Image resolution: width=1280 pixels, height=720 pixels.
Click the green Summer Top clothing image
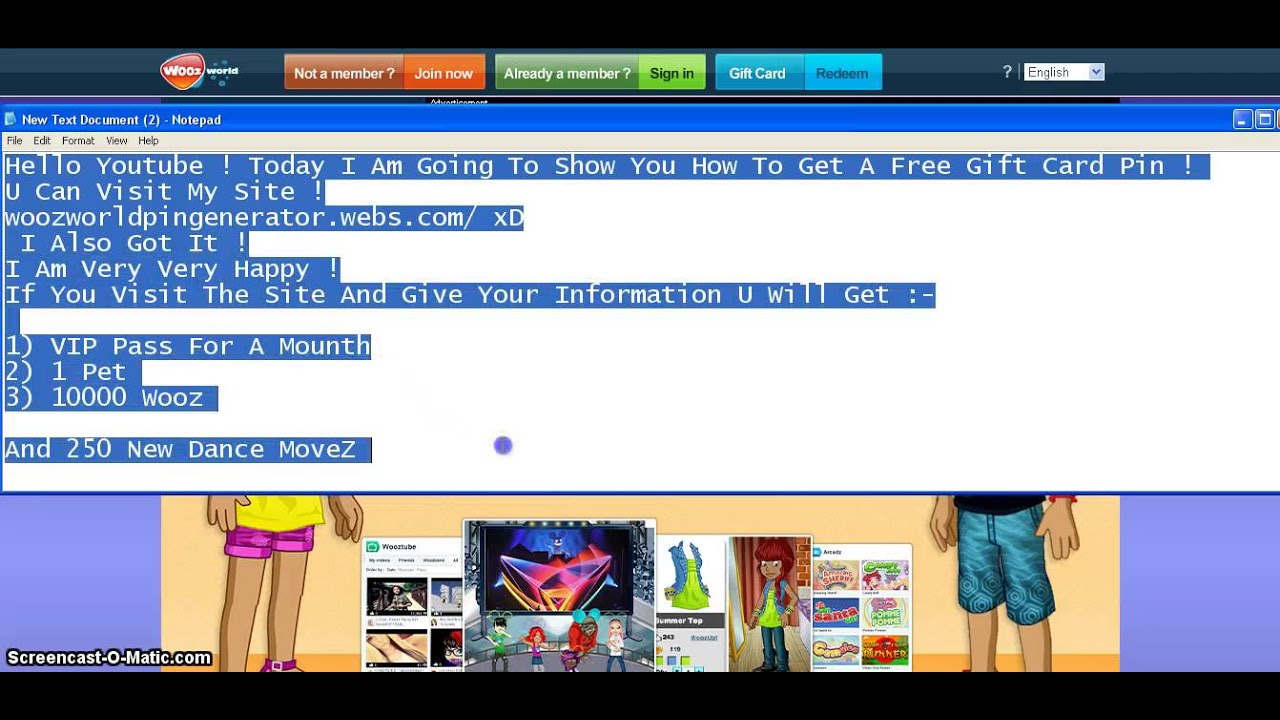click(689, 574)
